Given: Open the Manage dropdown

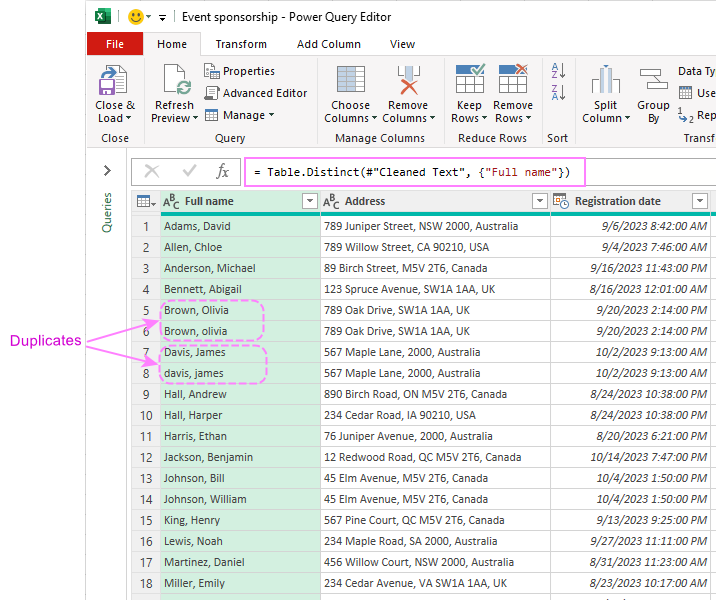Looking at the screenshot, I should coord(239,115).
